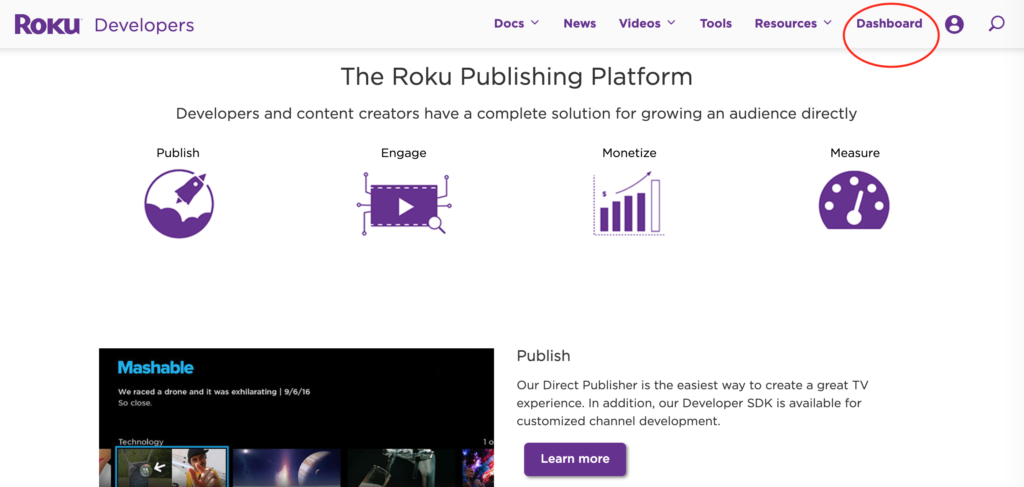Click the Roku logo
1024x487 pixels.
[x=47, y=25]
